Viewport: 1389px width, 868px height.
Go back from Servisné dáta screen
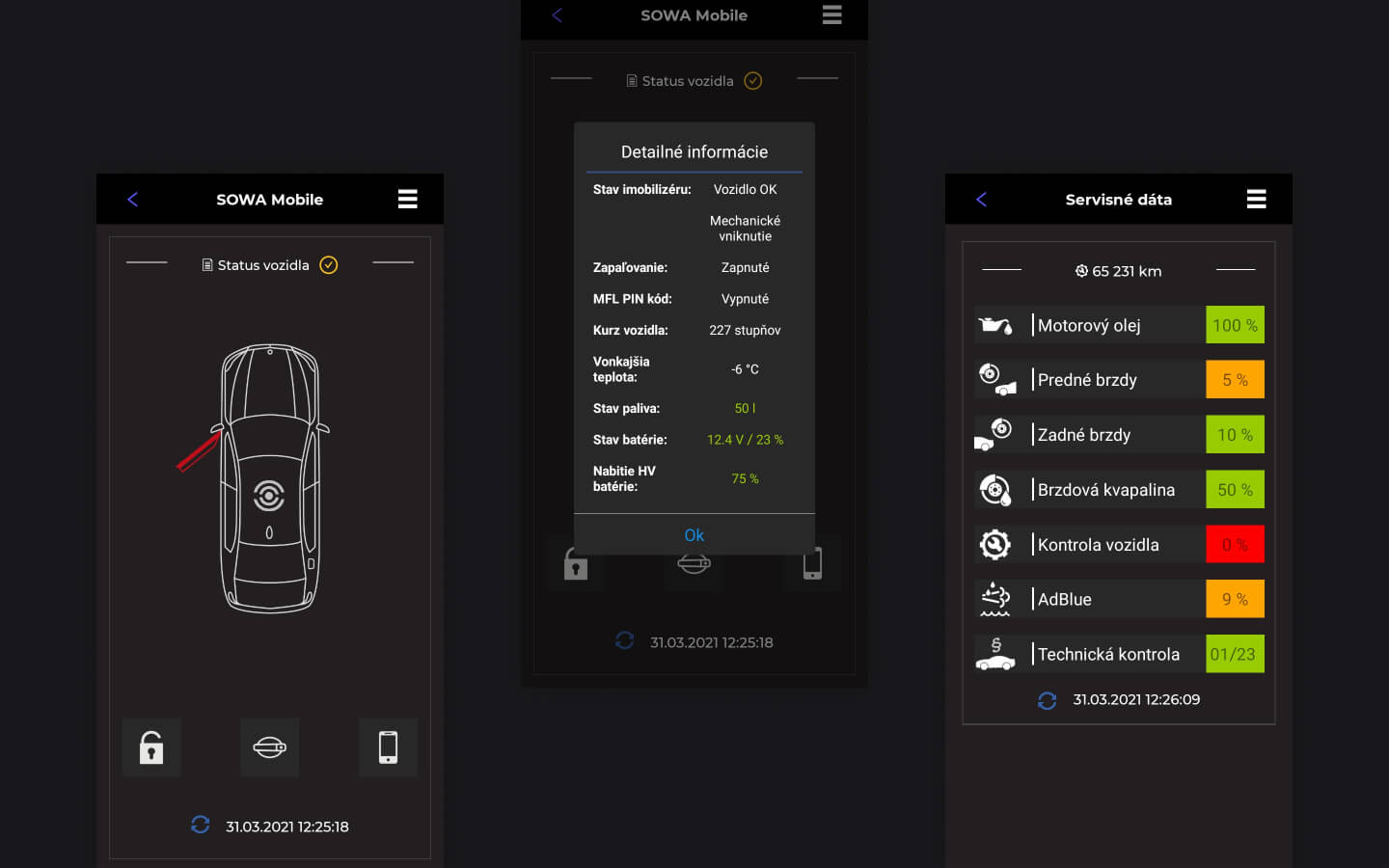[982, 200]
